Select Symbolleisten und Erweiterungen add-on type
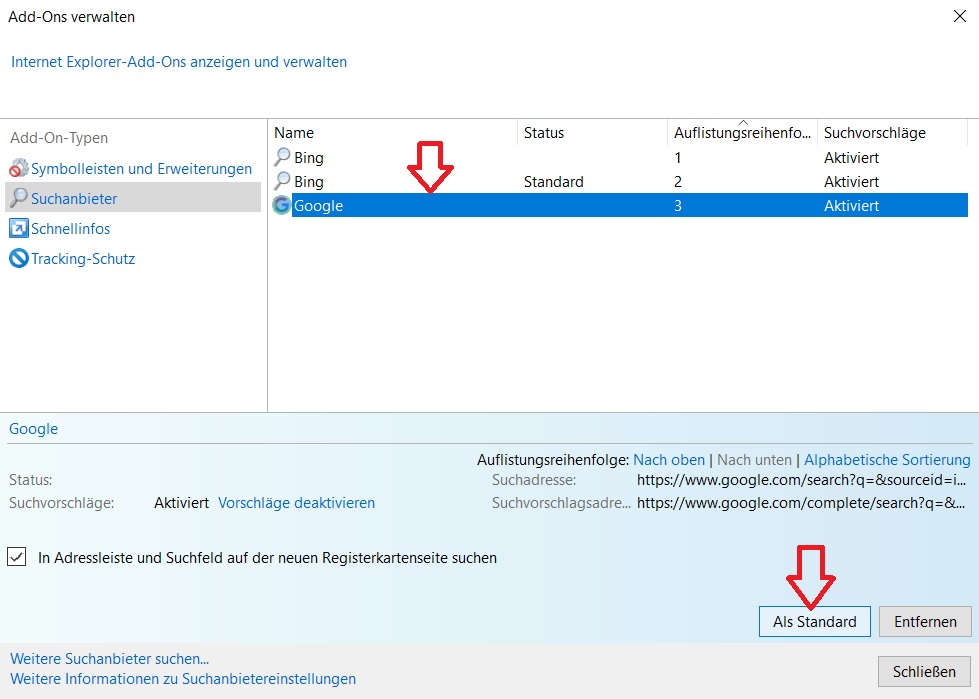Image resolution: width=979 pixels, height=699 pixels. click(x=141, y=169)
